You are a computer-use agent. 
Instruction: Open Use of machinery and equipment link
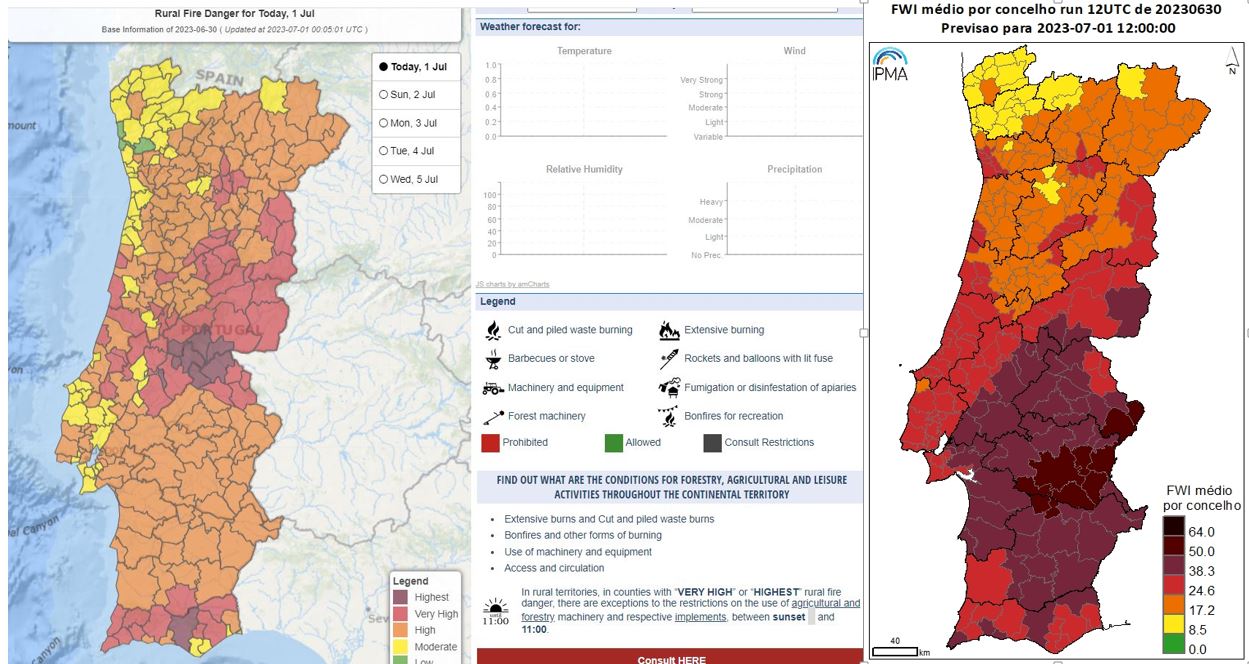pos(578,552)
